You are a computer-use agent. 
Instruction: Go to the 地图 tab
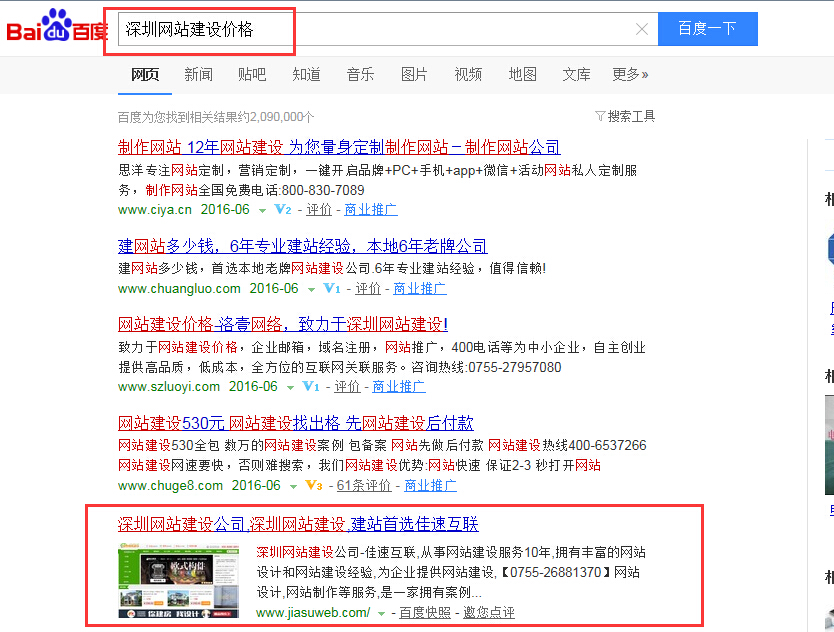[522, 74]
